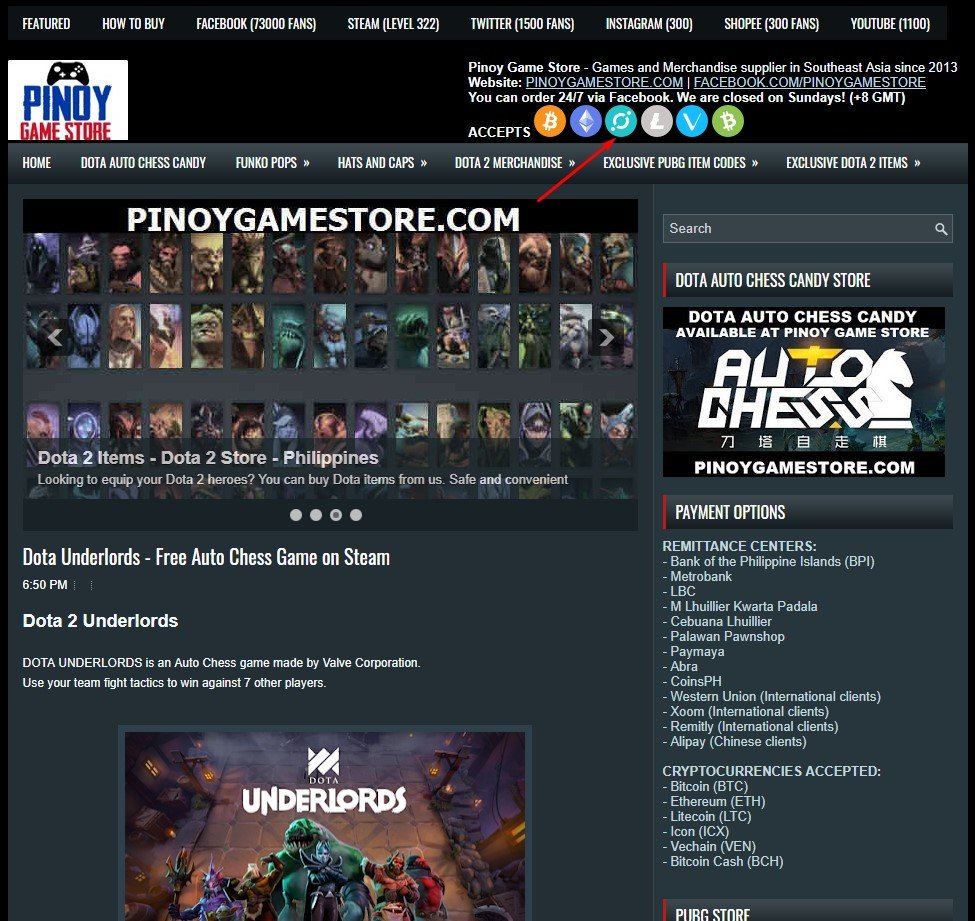Open Dota Auto Chess Candy menu item
Image resolution: width=975 pixels, height=921 pixels.
tap(143, 163)
